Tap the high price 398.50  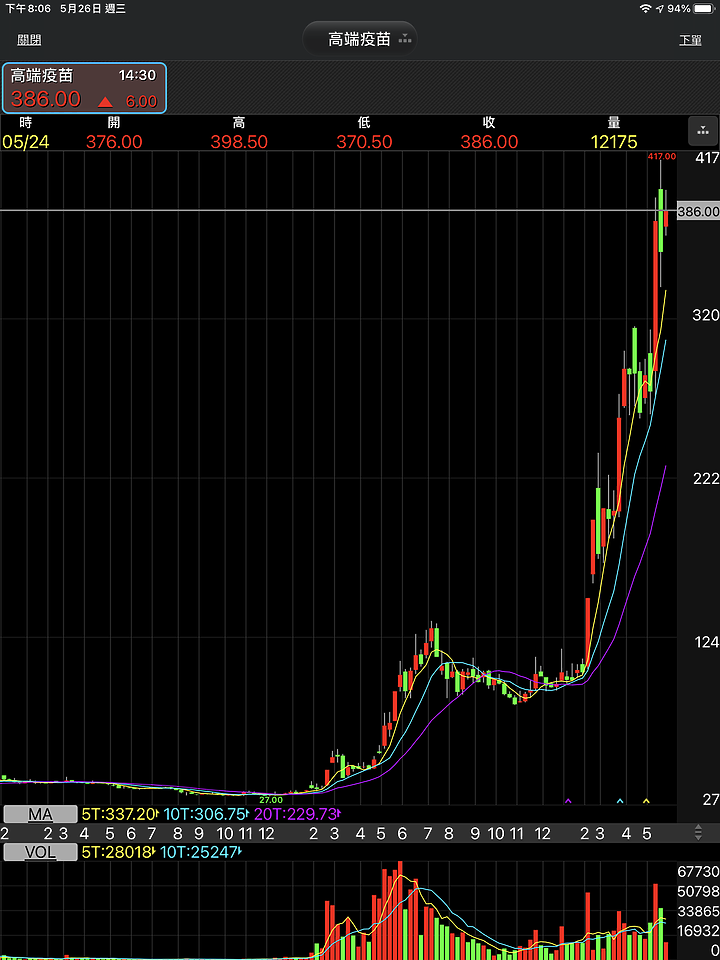[239, 142]
